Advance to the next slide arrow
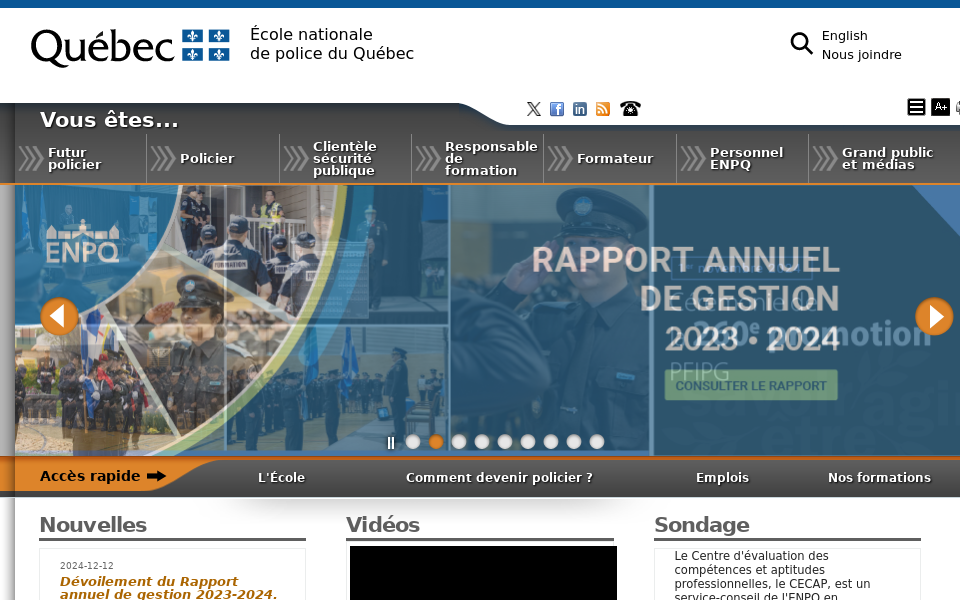 coord(934,316)
